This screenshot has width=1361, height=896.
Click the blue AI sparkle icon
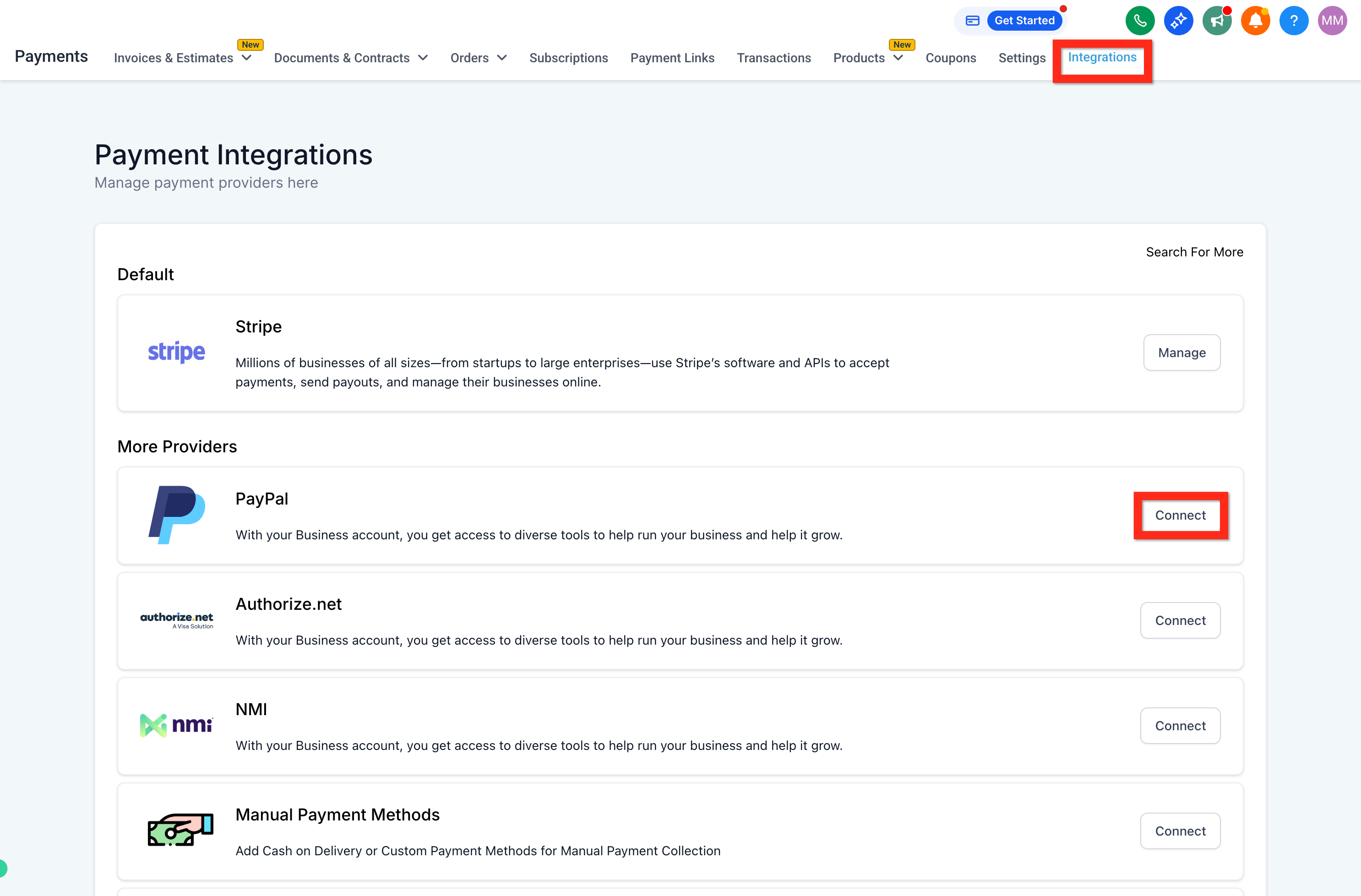(x=1178, y=21)
